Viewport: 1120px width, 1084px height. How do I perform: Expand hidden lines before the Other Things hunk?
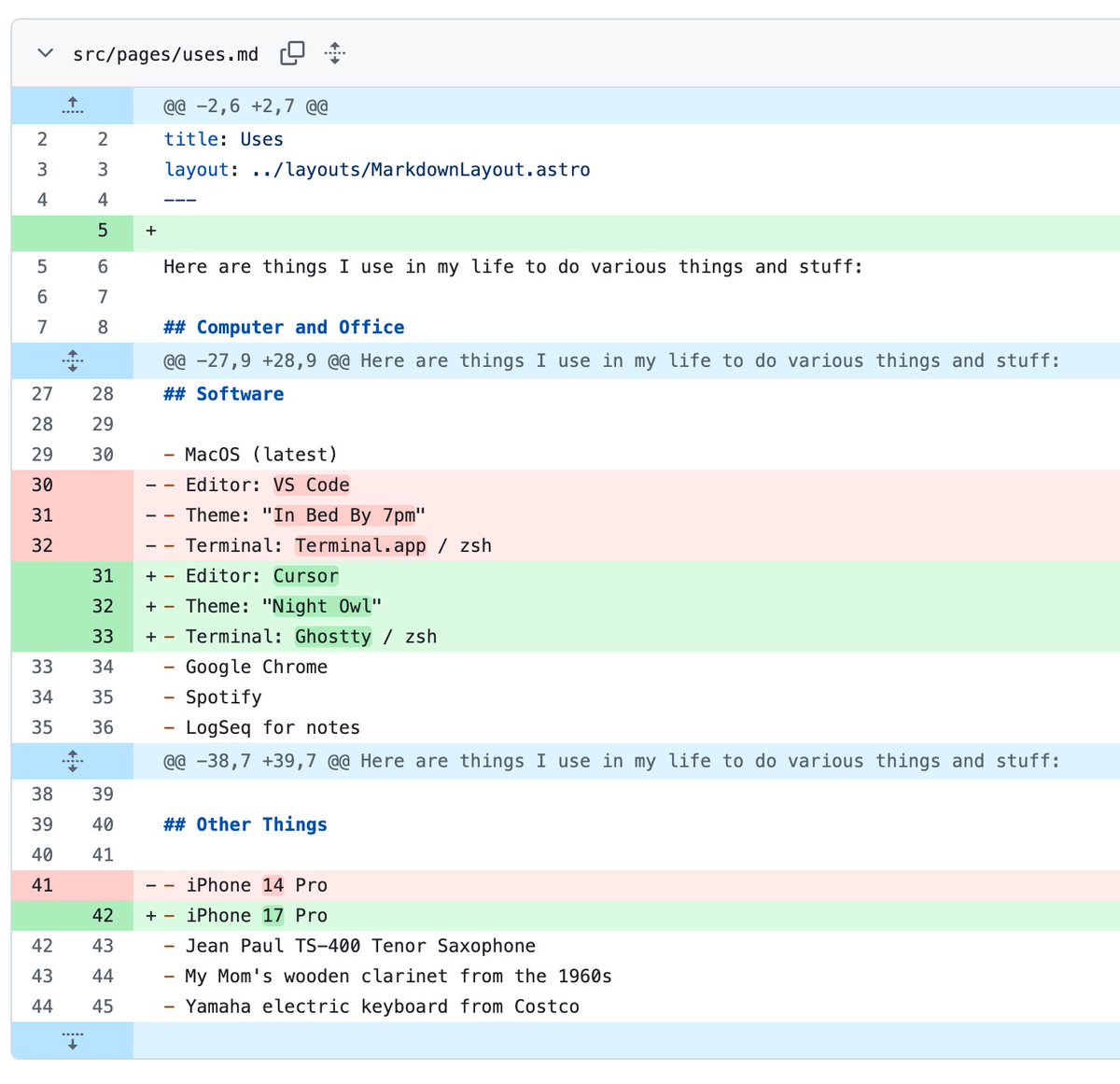[x=73, y=761]
